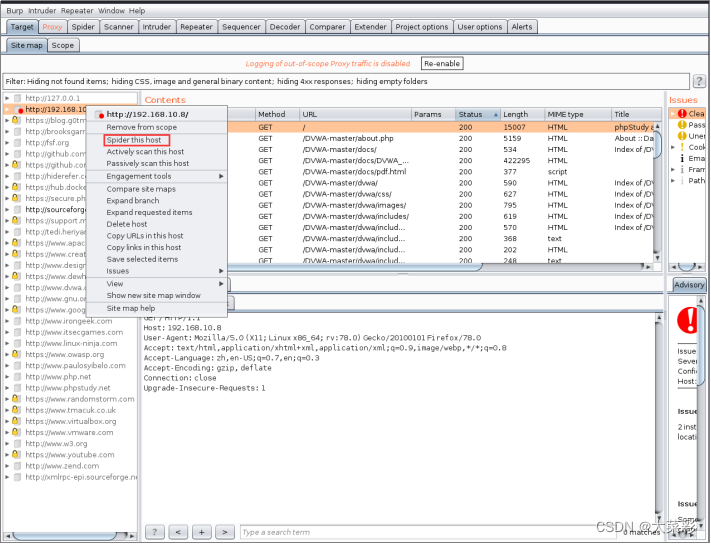Click the Re-enable button
The image size is (711, 544).
(442, 63)
